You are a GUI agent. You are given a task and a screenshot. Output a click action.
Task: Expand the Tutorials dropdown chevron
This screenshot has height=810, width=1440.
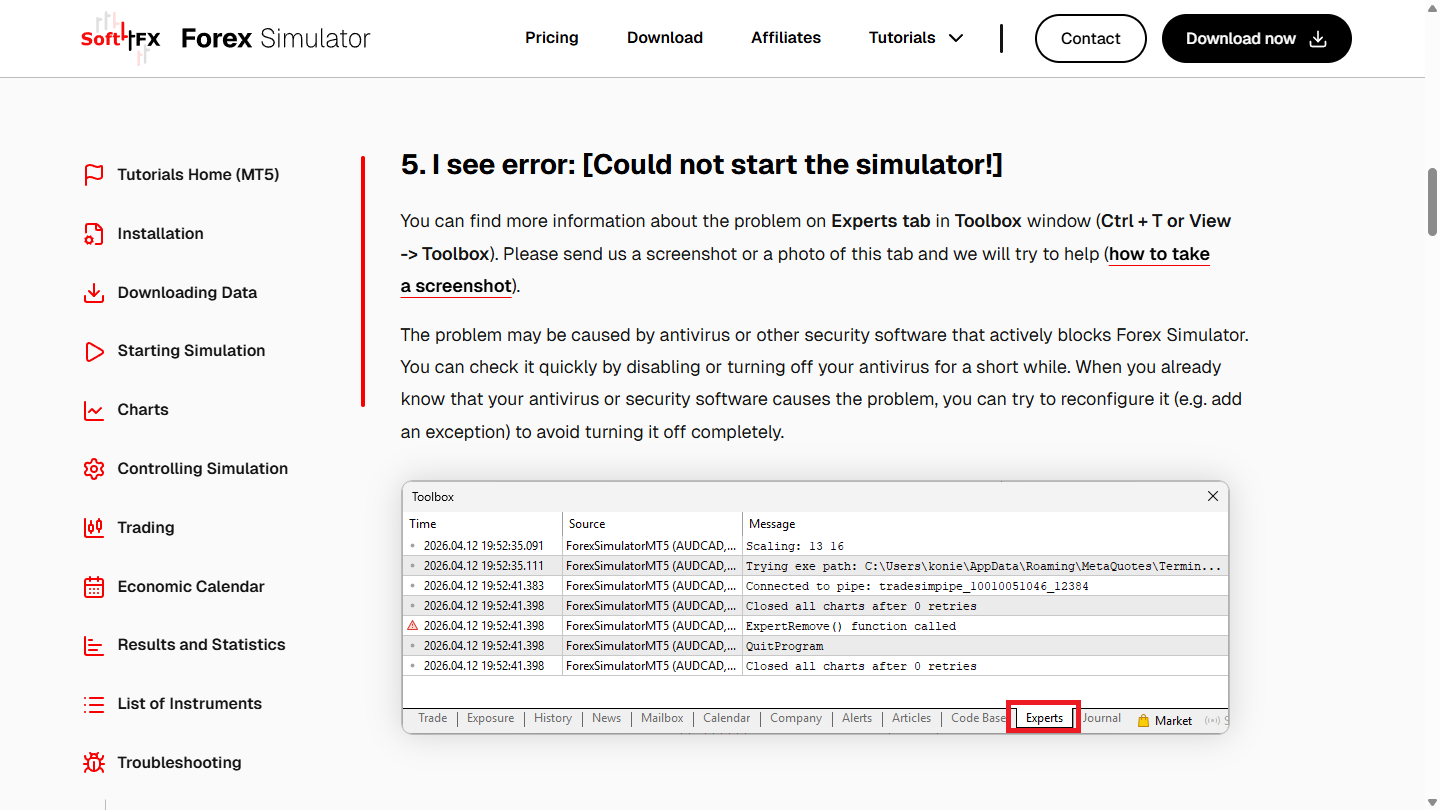956,38
